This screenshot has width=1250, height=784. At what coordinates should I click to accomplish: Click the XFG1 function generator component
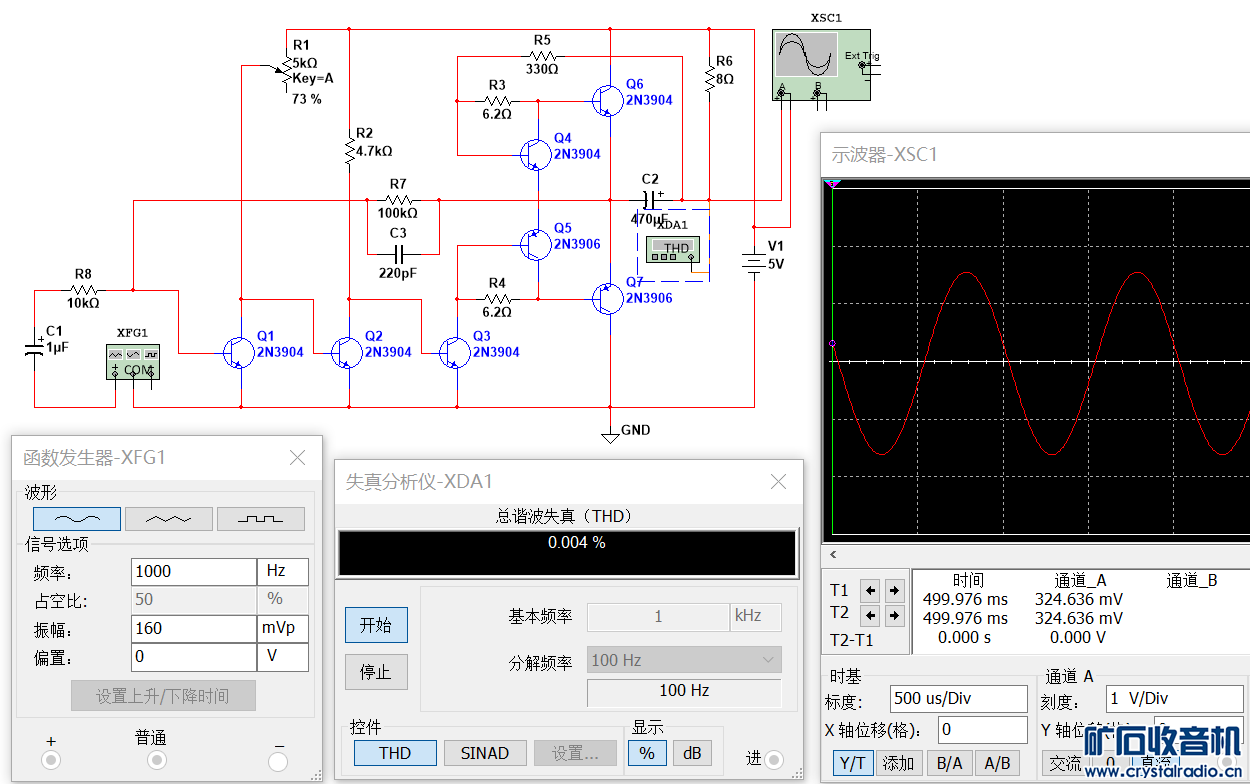(x=133, y=362)
